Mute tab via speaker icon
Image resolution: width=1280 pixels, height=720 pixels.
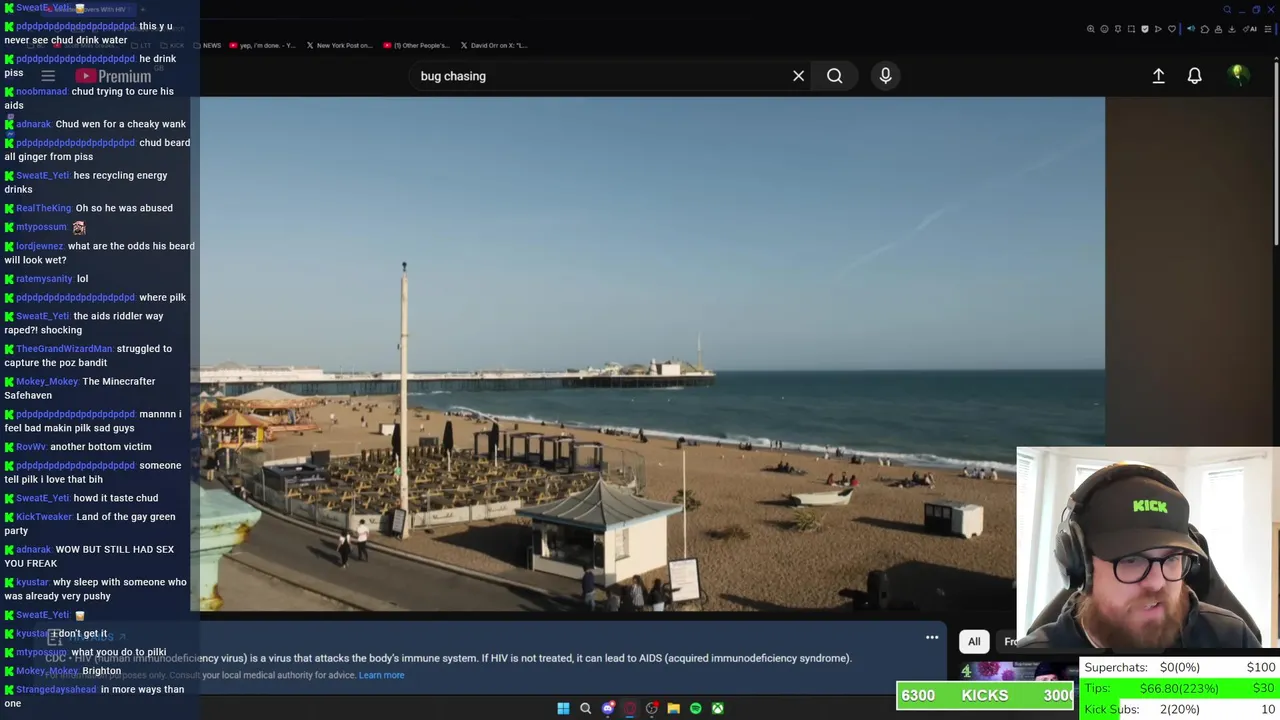click(1191, 29)
